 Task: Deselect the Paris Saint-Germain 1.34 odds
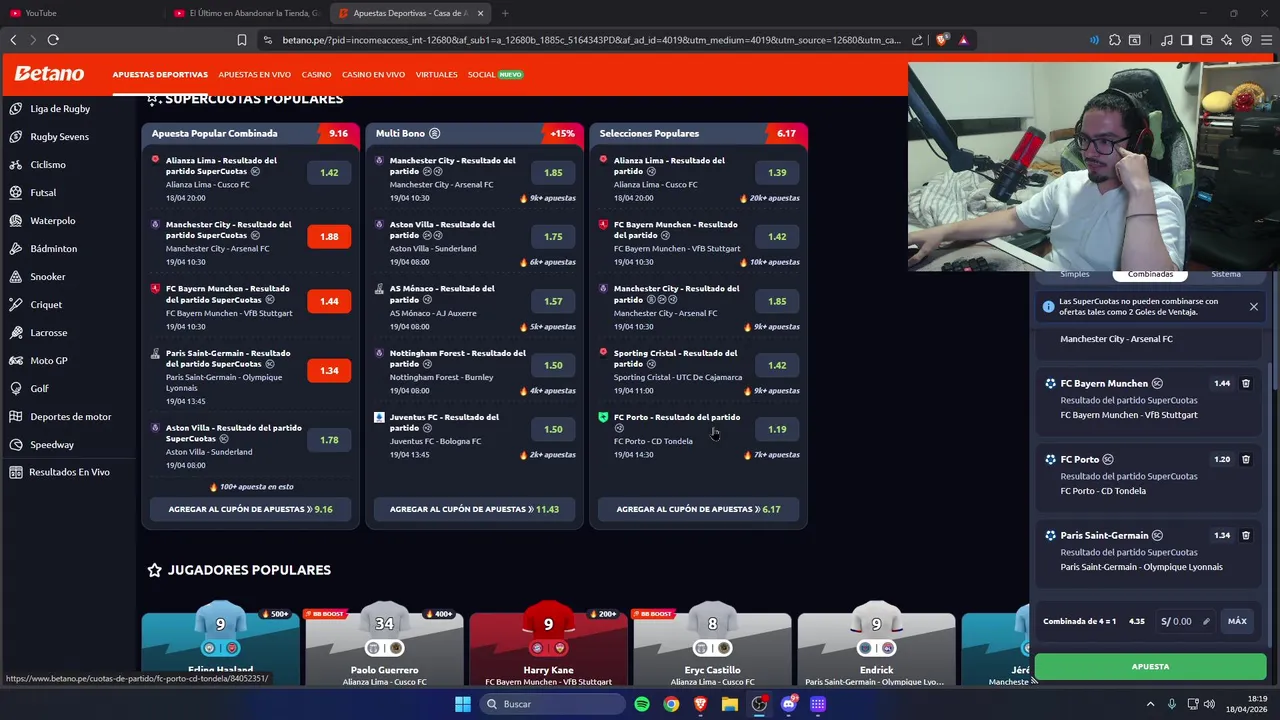(x=329, y=370)
